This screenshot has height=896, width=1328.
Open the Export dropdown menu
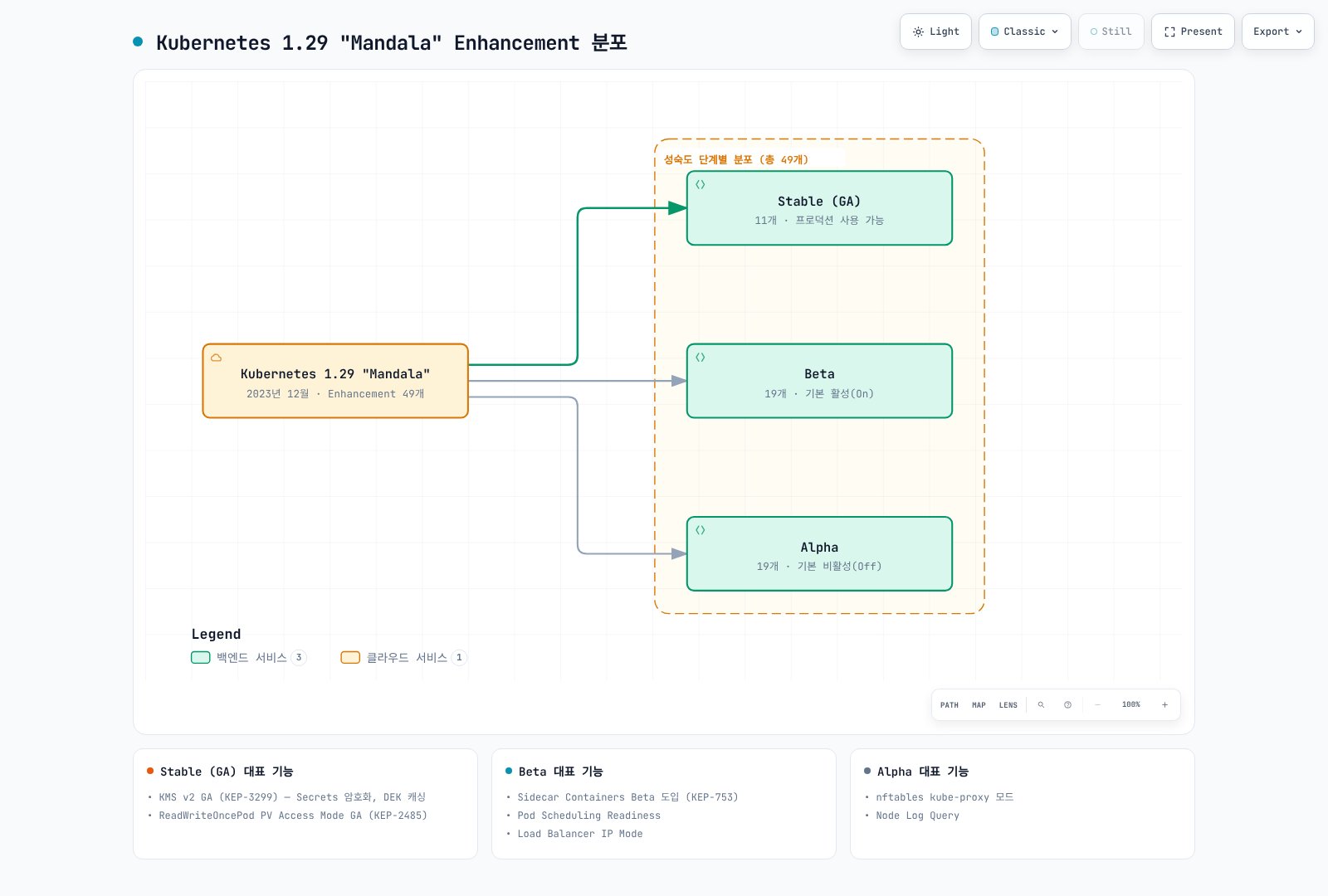(x=1278, y=32)
